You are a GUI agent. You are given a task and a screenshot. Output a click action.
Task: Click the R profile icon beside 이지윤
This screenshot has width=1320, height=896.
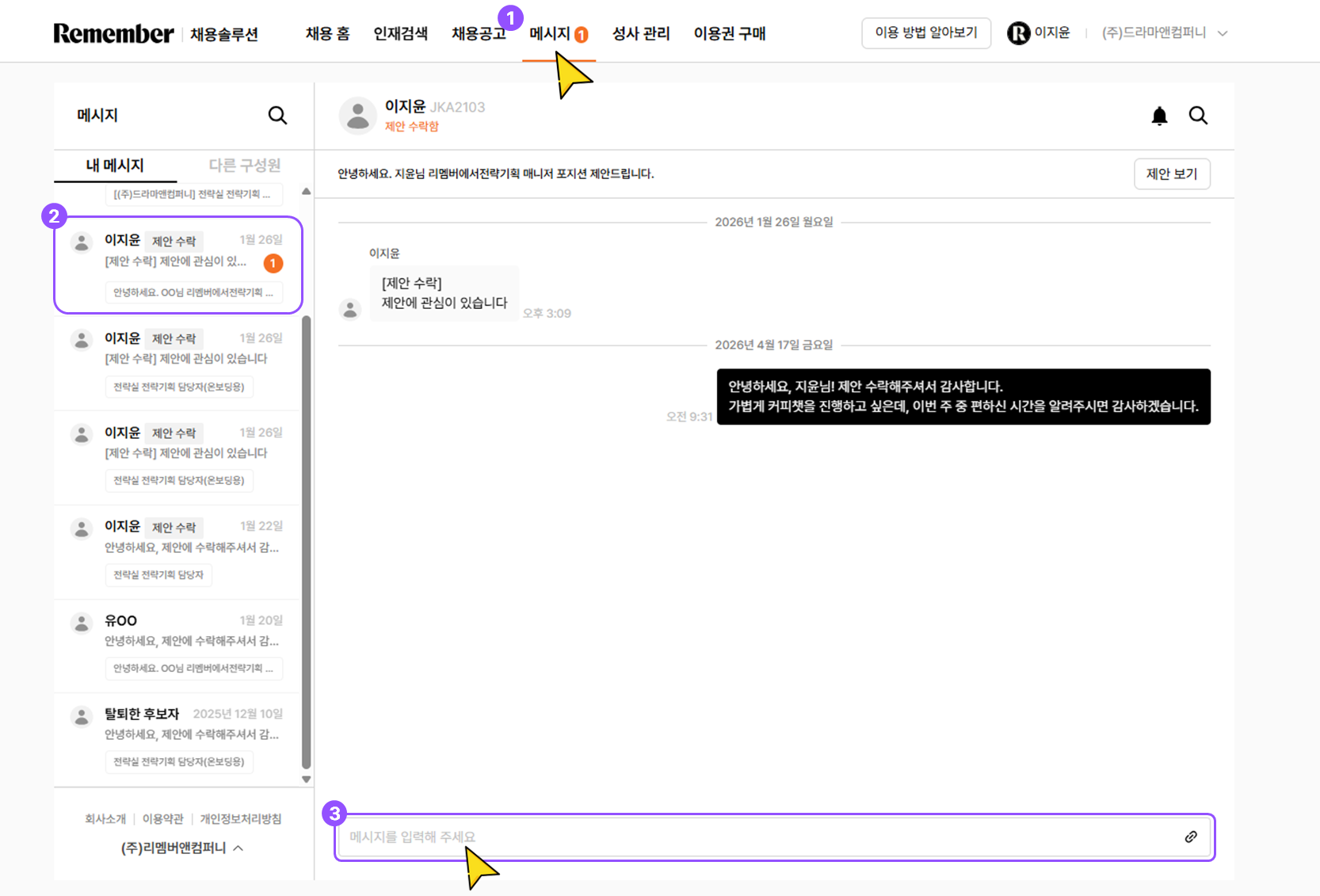tap(1018, 33)
